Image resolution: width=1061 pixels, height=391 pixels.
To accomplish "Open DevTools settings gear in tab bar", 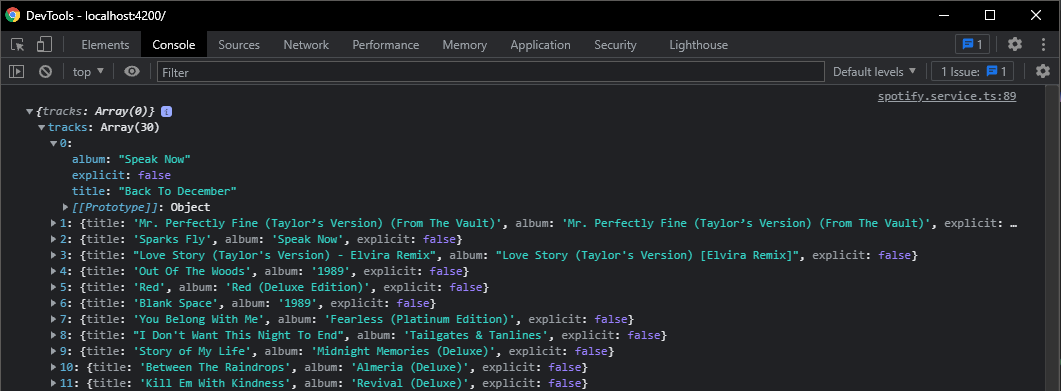I will point(1015,45).
